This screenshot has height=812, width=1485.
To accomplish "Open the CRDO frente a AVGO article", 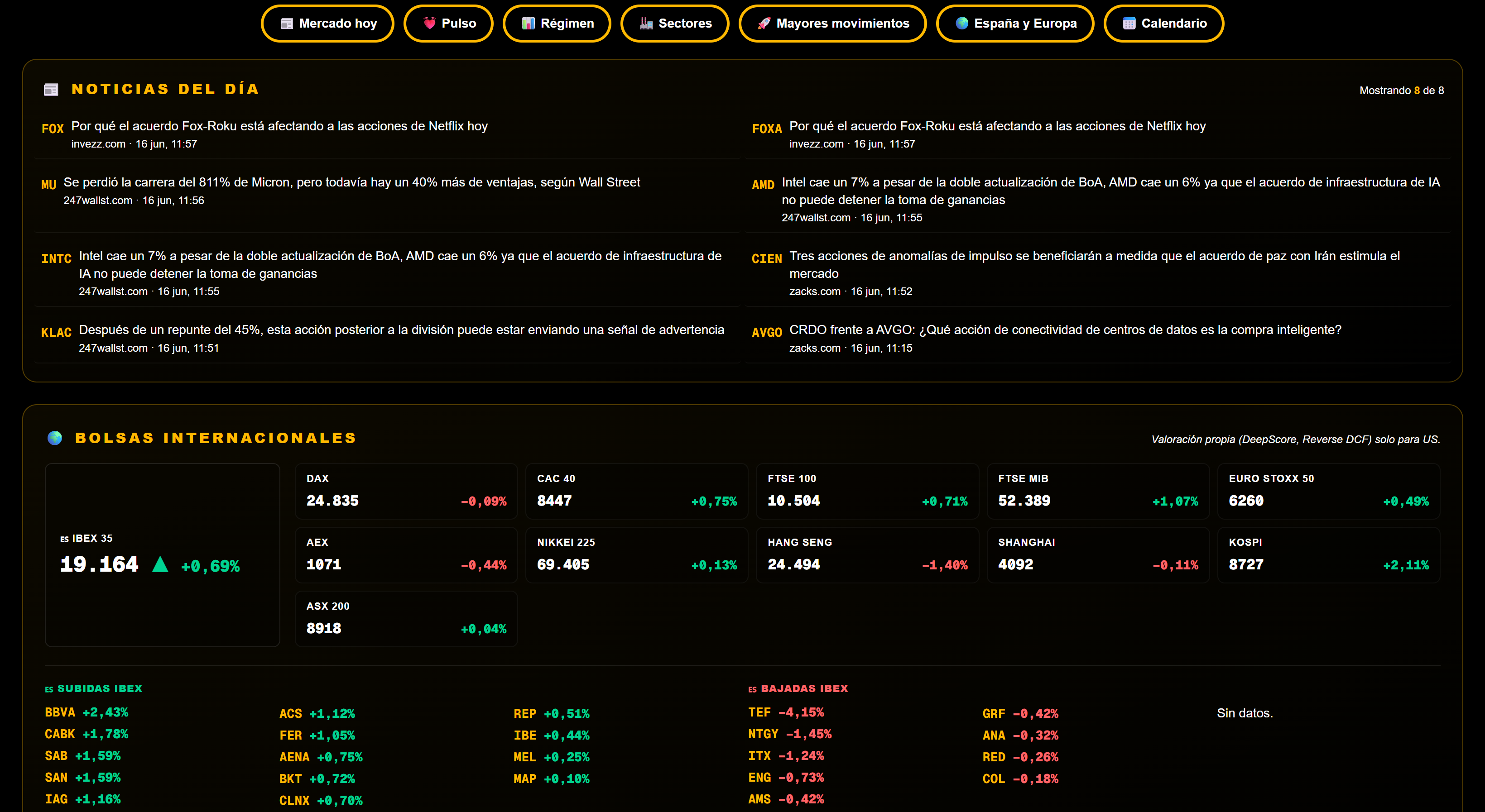I will [x=1065, y=330].
